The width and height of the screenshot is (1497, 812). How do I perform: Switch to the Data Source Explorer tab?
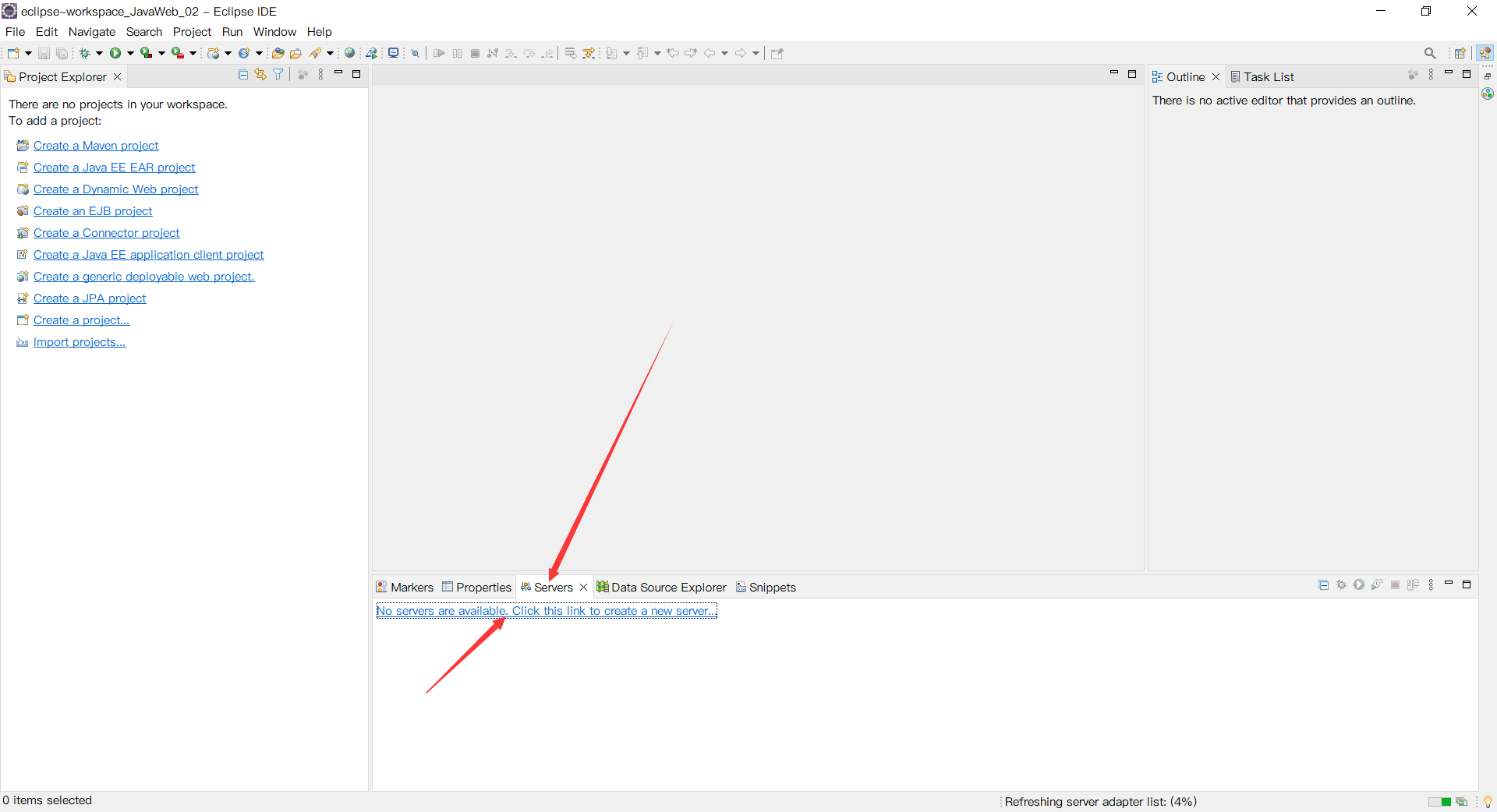click(667, 588)
